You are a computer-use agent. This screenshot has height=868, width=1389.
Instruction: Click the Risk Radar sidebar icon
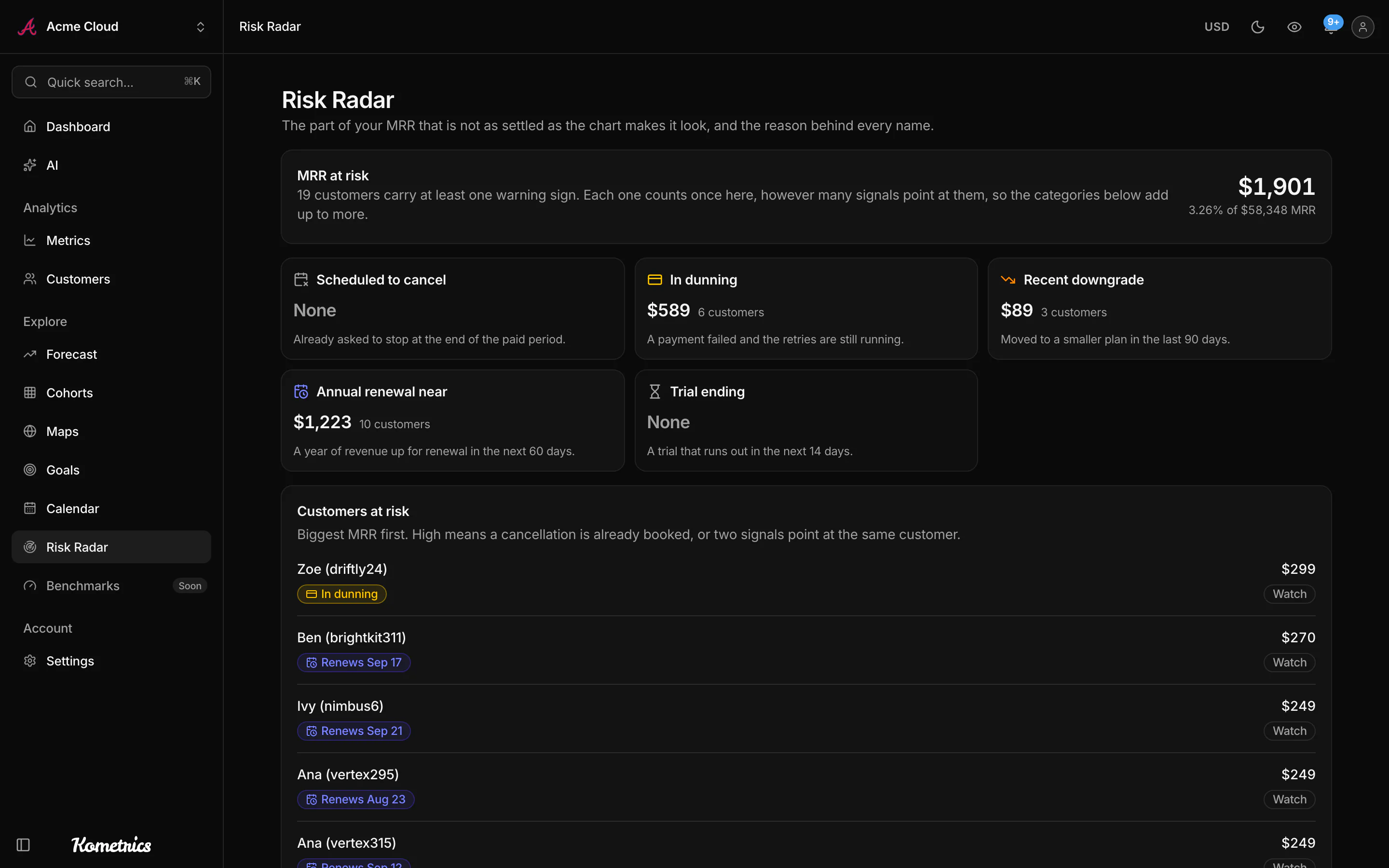[30, 547]
